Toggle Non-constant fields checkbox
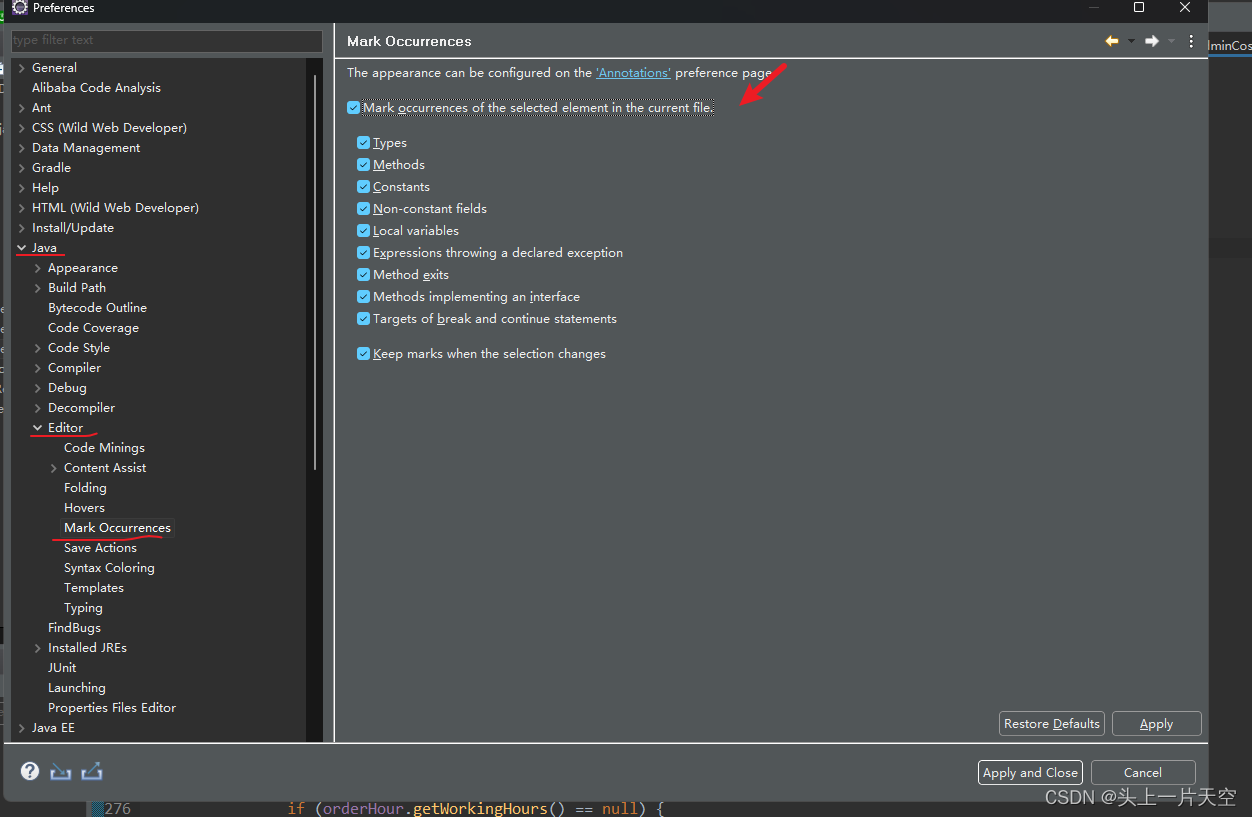This screenshot has width=1252, height=817. [x=363, y=209]
